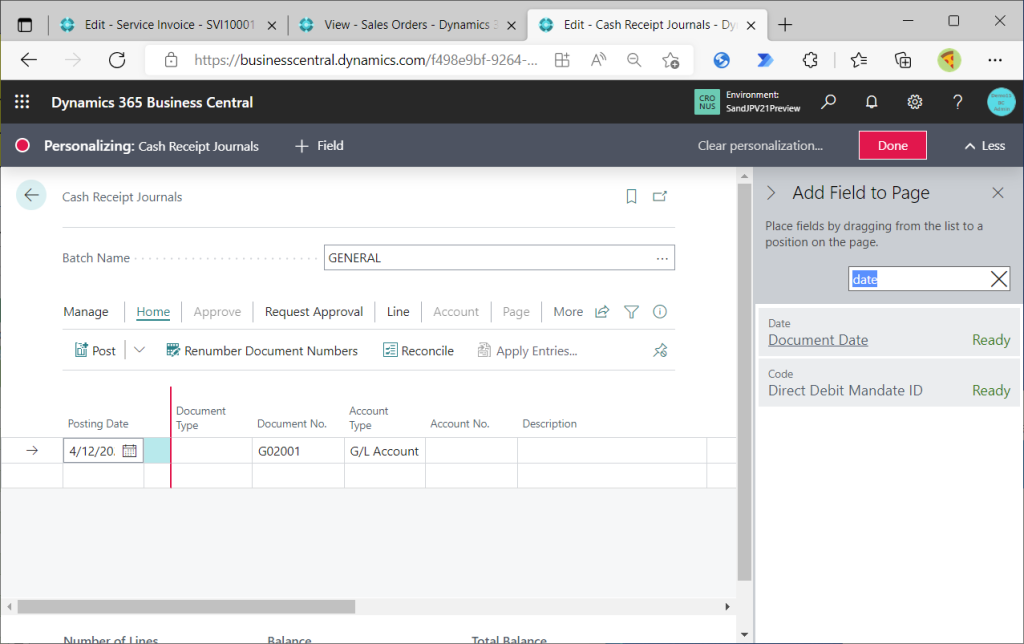Open Batch Name lookup ellipsis
The image size is (1024, 644).
point(662,258)
